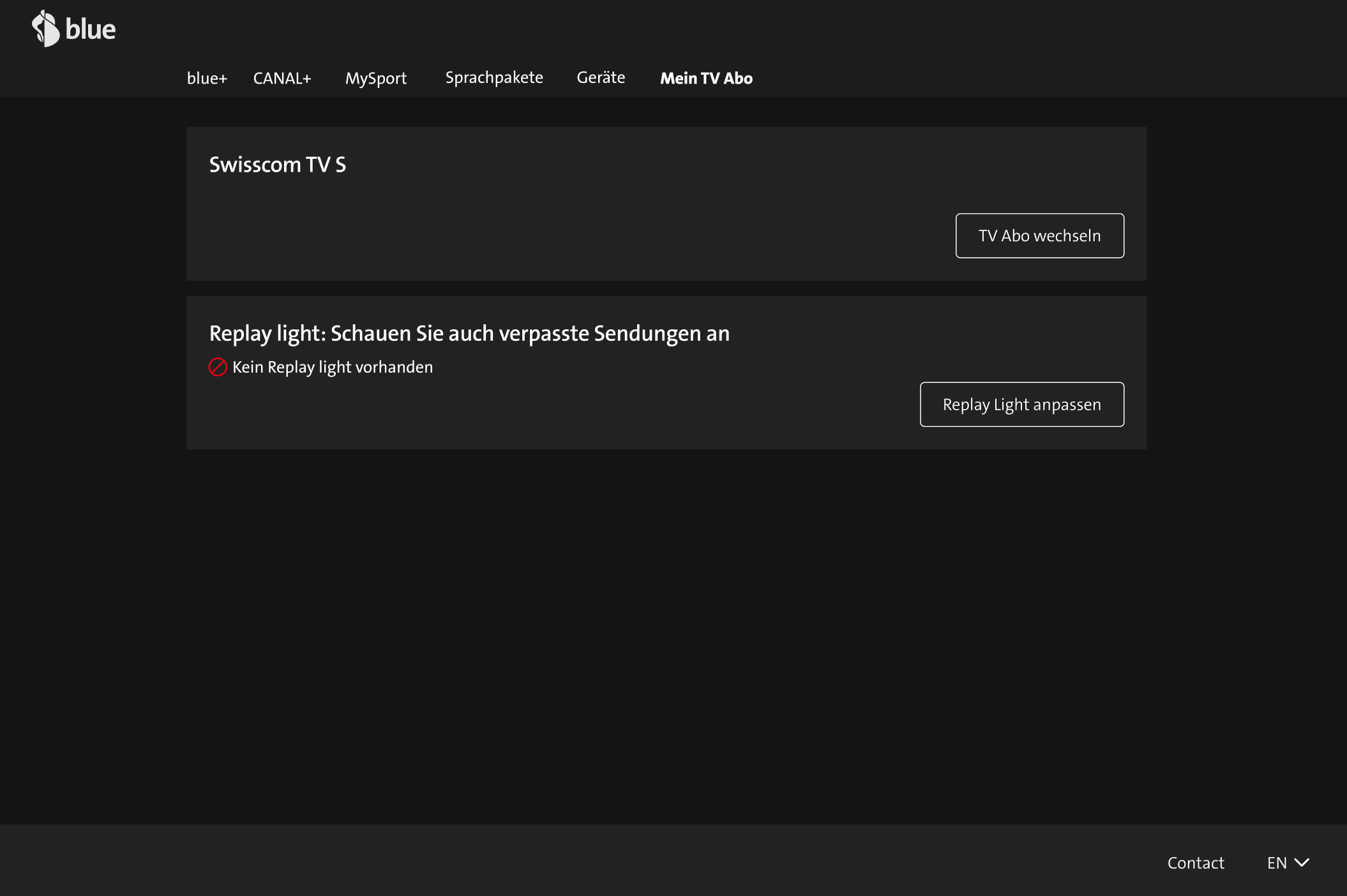Open the Contact link in the footer

1196,863
